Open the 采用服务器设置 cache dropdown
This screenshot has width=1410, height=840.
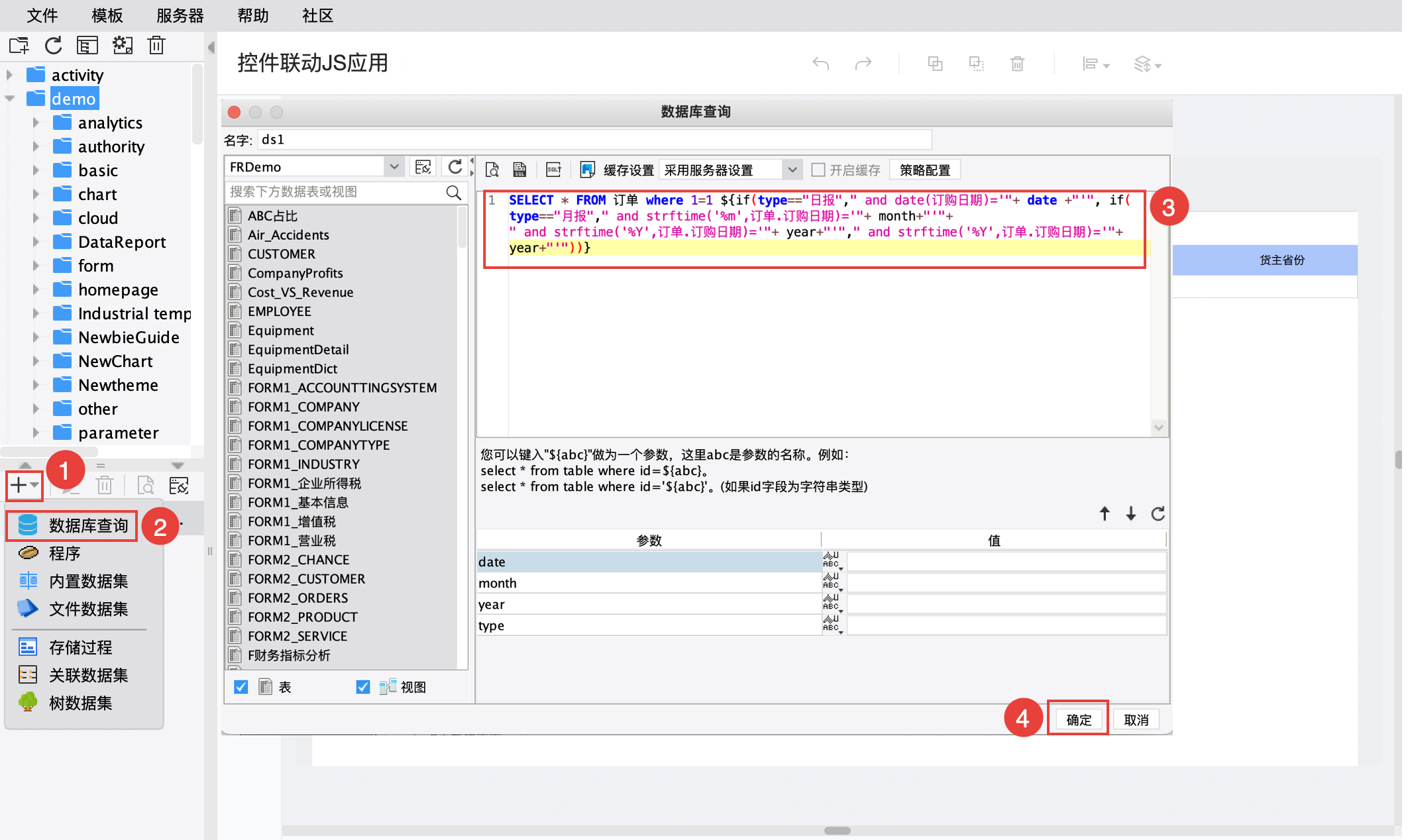tap(792, 170)
